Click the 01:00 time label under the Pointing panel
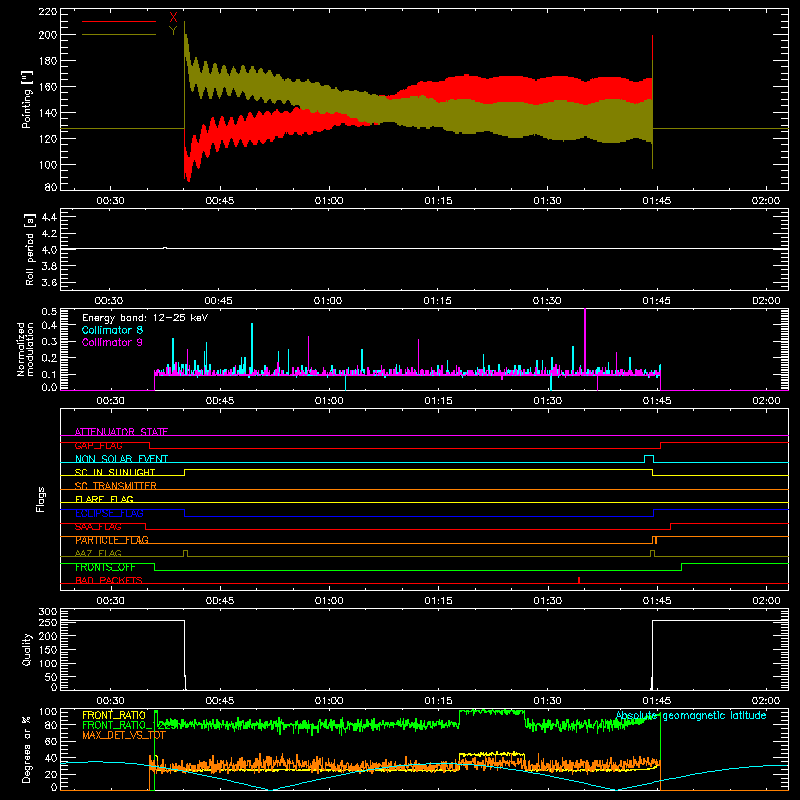The image size is (800, 800). tap(329, 201)
